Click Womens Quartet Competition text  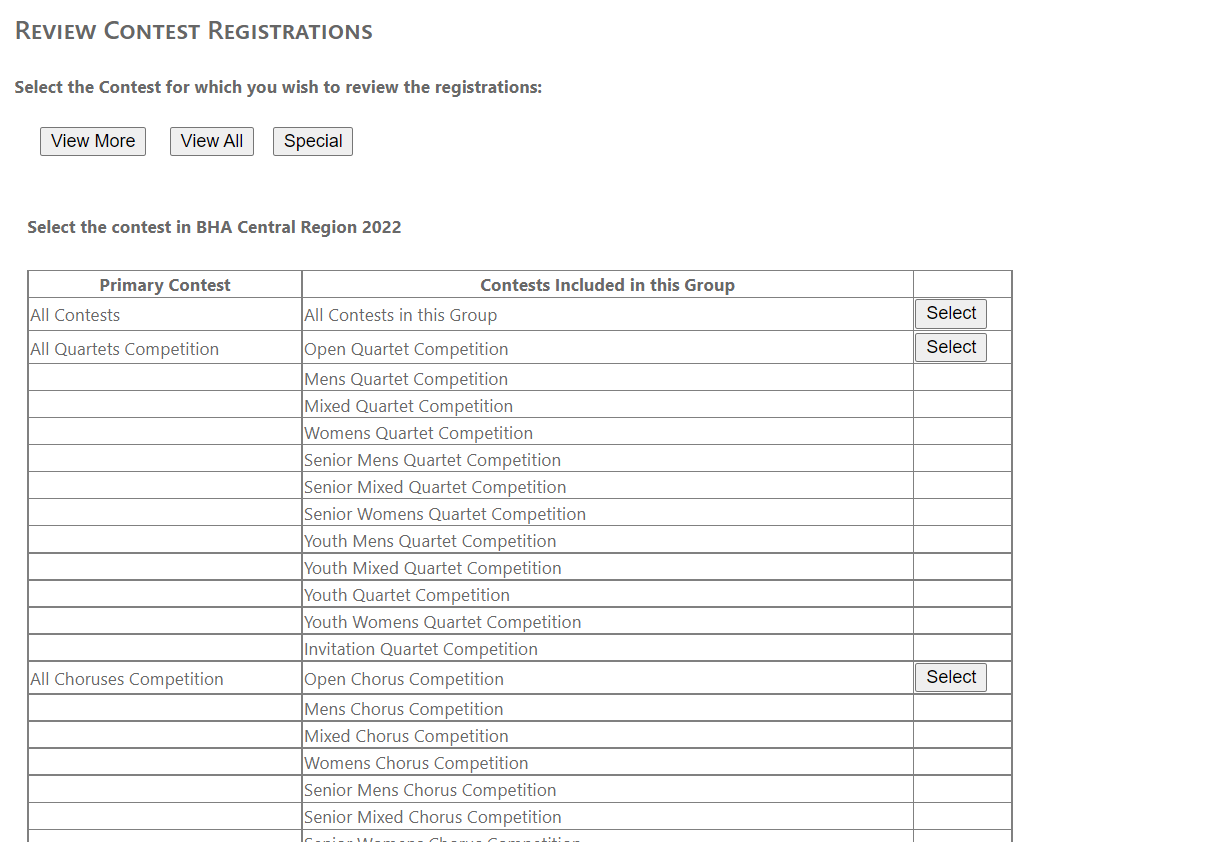click(x=418, y=433)
